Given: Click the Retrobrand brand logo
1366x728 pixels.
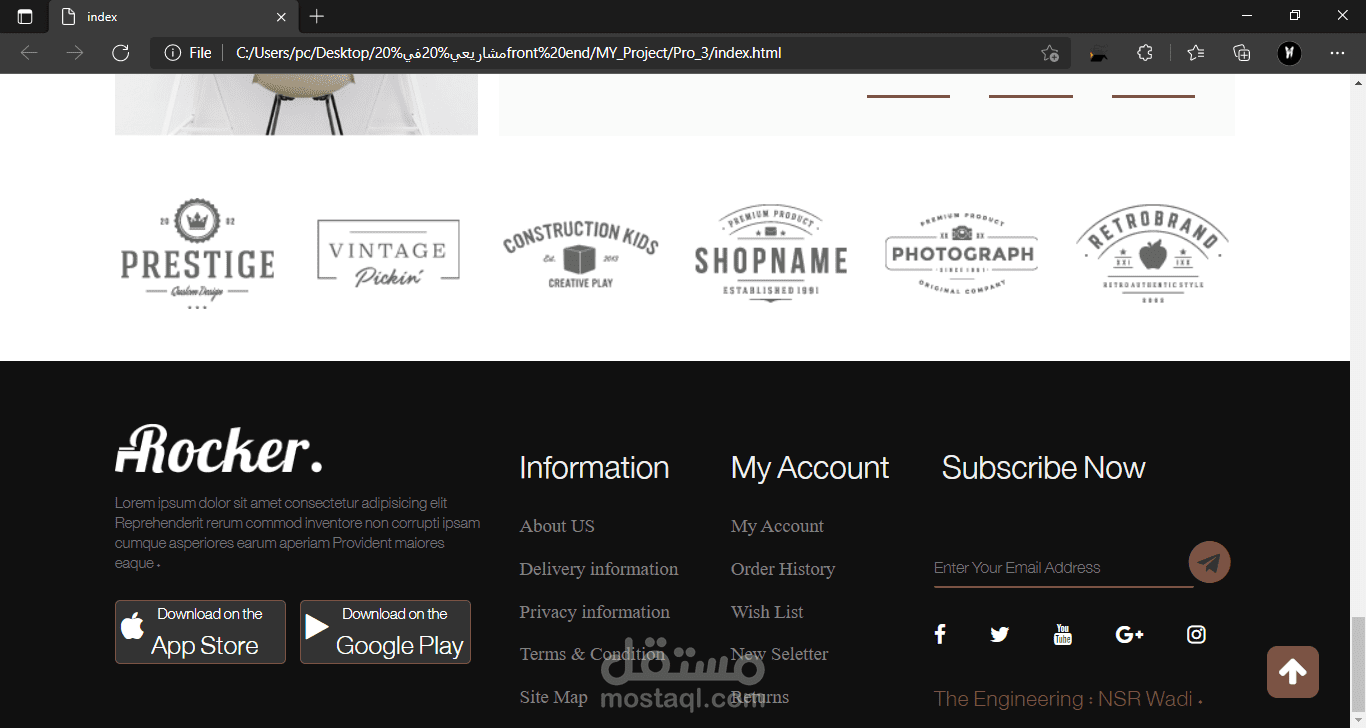Looking at the screenshot, I should [1153, 254].
